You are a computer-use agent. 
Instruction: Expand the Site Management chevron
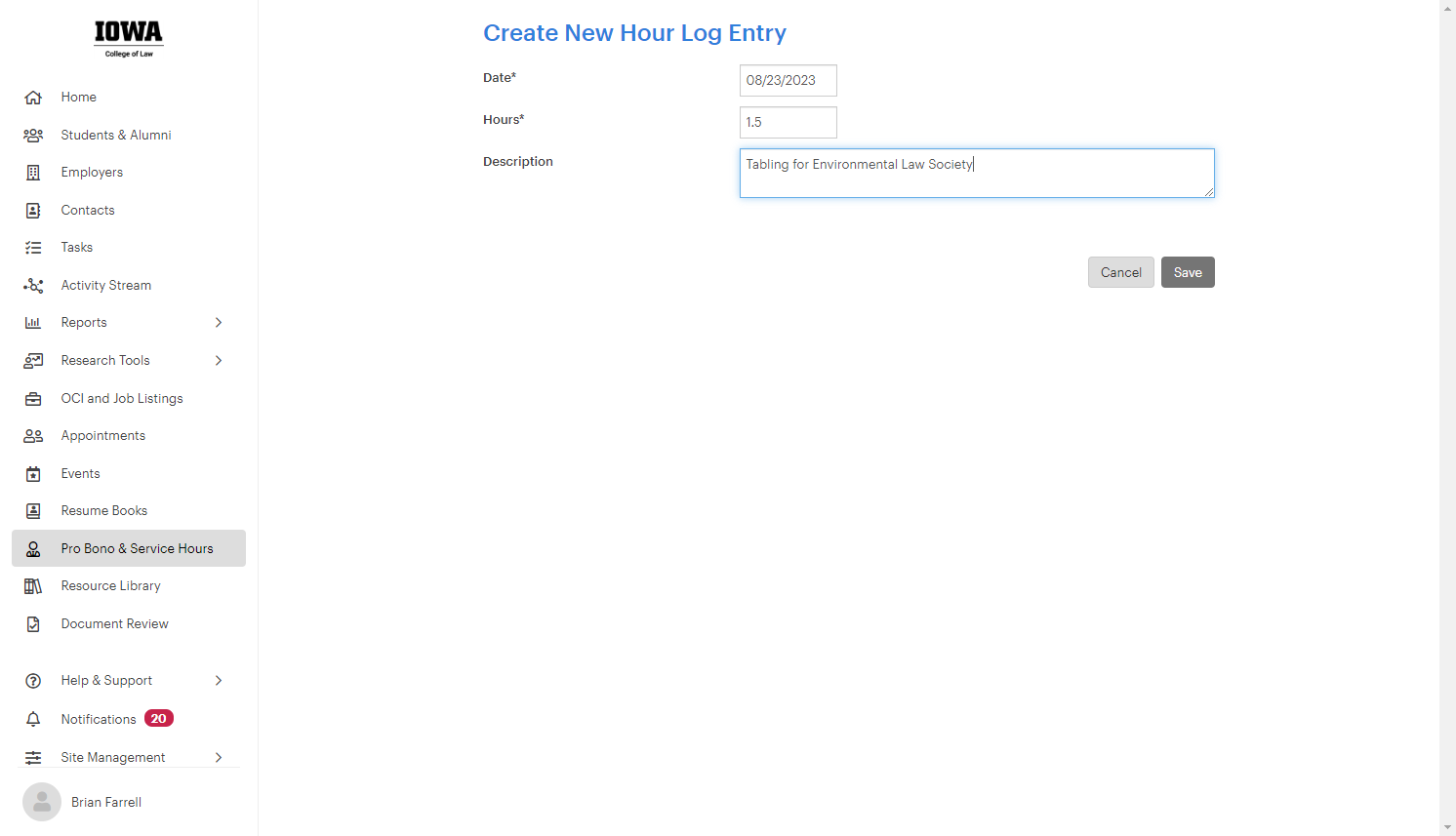[219, 758]
